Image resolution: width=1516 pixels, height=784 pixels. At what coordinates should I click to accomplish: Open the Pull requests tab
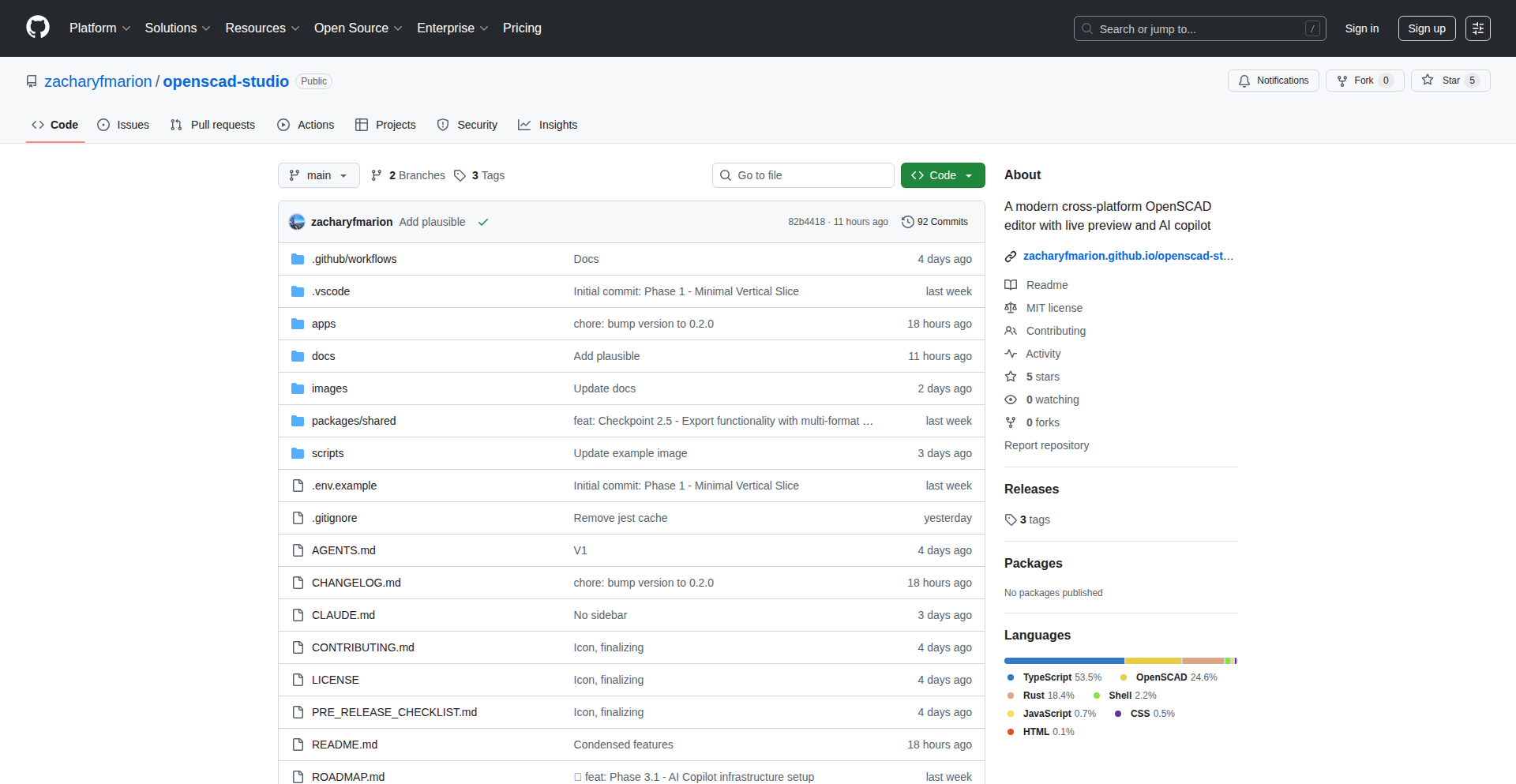[x=213, y=125]
